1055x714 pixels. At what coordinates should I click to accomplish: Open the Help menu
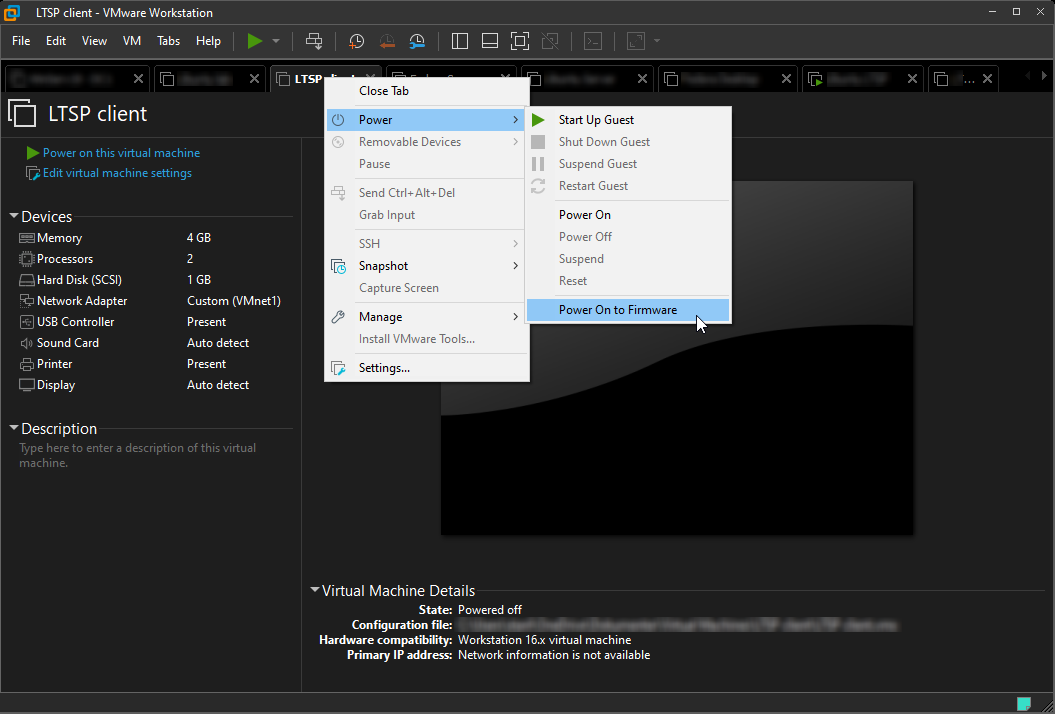point(209,41)
